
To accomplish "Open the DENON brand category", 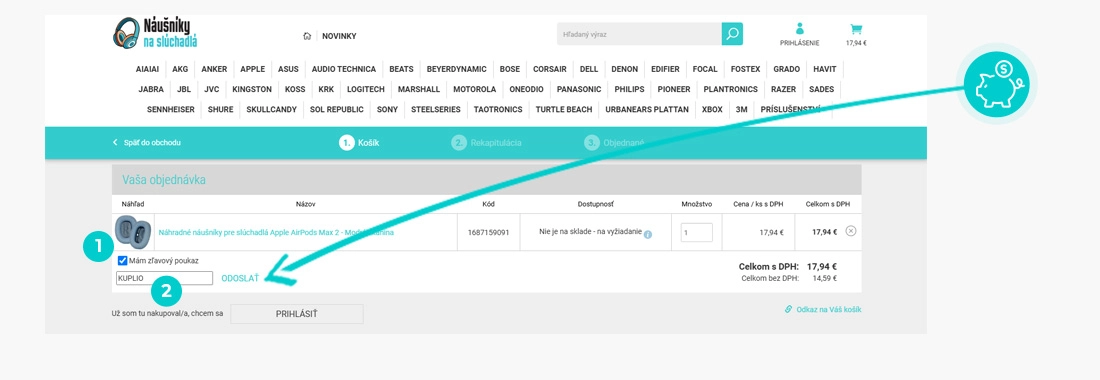I will tap(624, 69).
